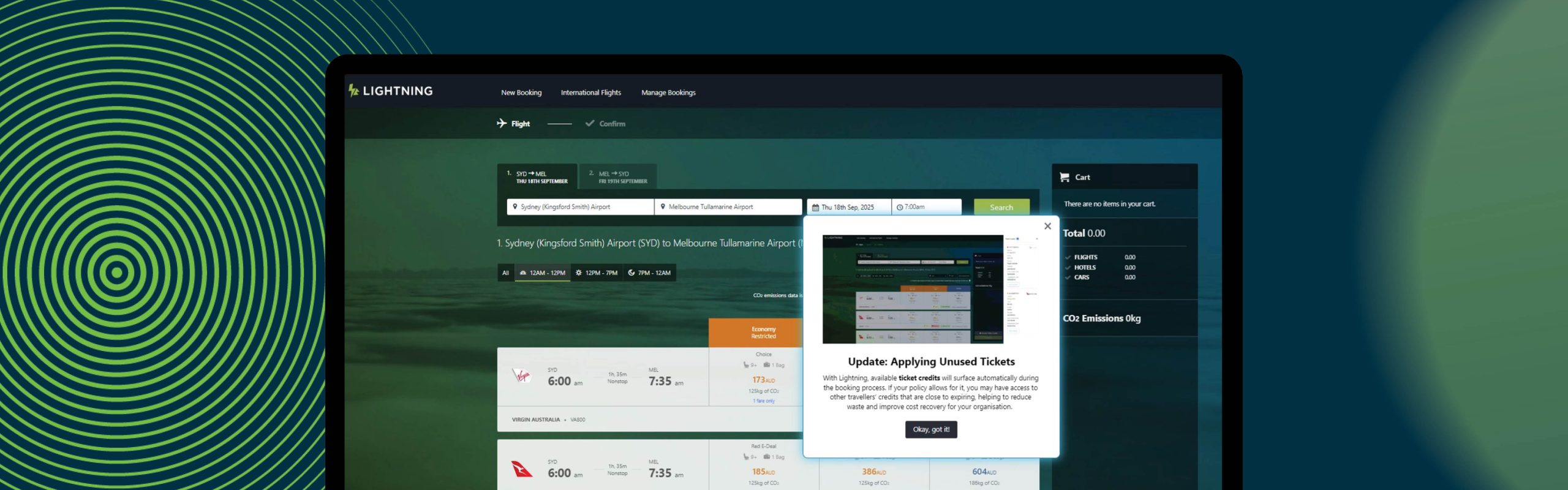The height and width of the screenshot is (490, 1568).
Task: Select the MEL to SYD Fri 19th September tab
Action: [x=619, y=177]
